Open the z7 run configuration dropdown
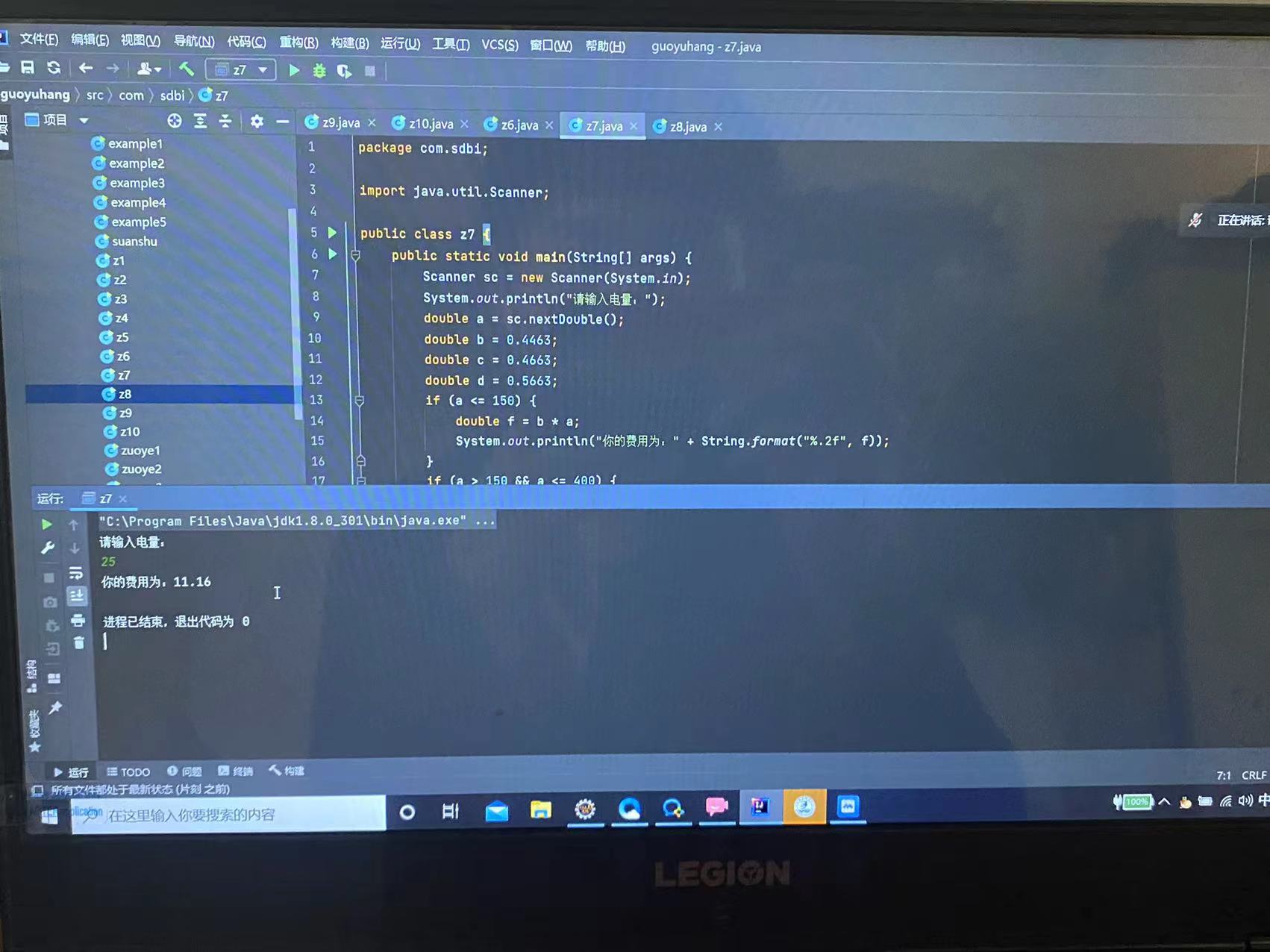Screen dimensions: 1270x952 point(241,70)
